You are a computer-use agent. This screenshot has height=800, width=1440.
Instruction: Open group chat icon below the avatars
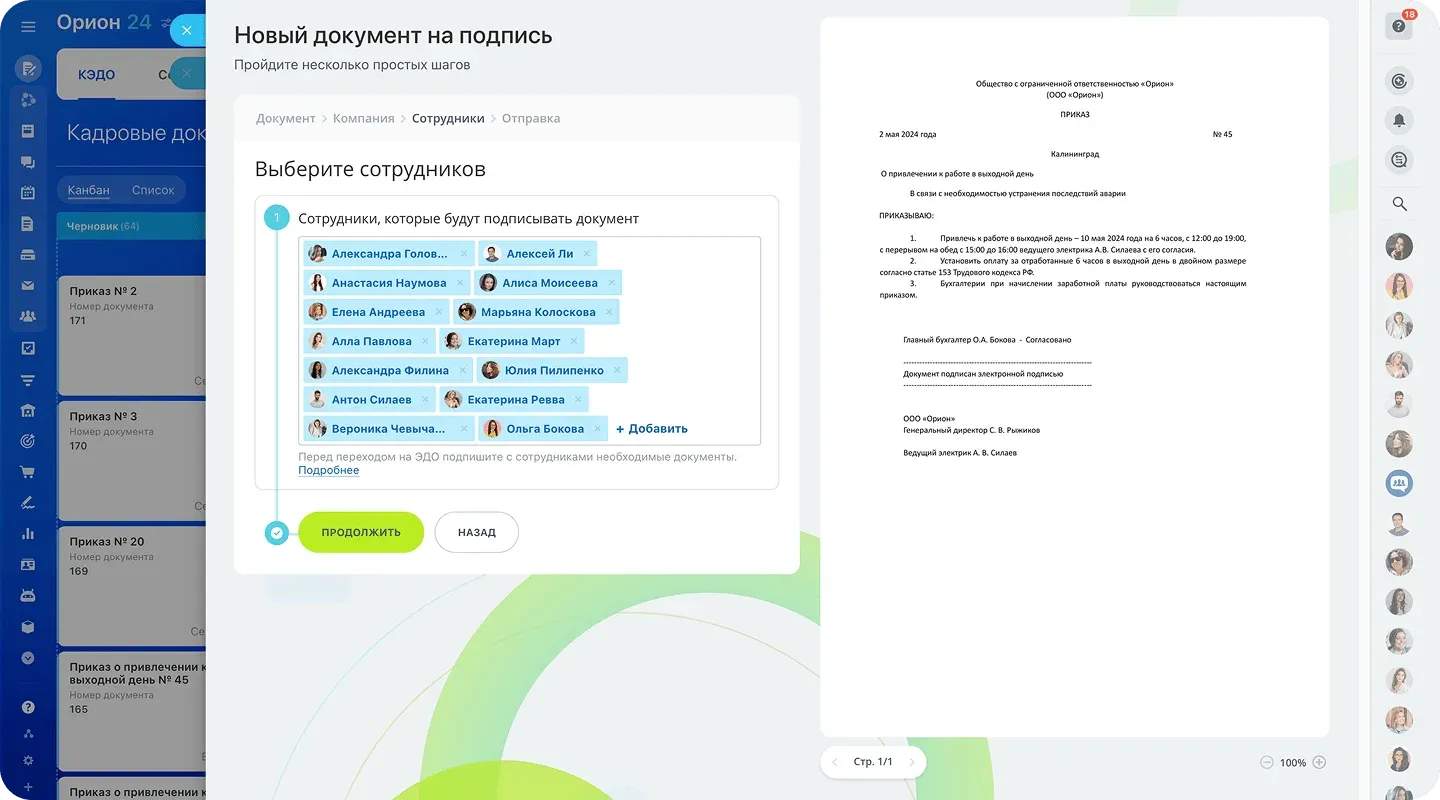[1399, 483]
